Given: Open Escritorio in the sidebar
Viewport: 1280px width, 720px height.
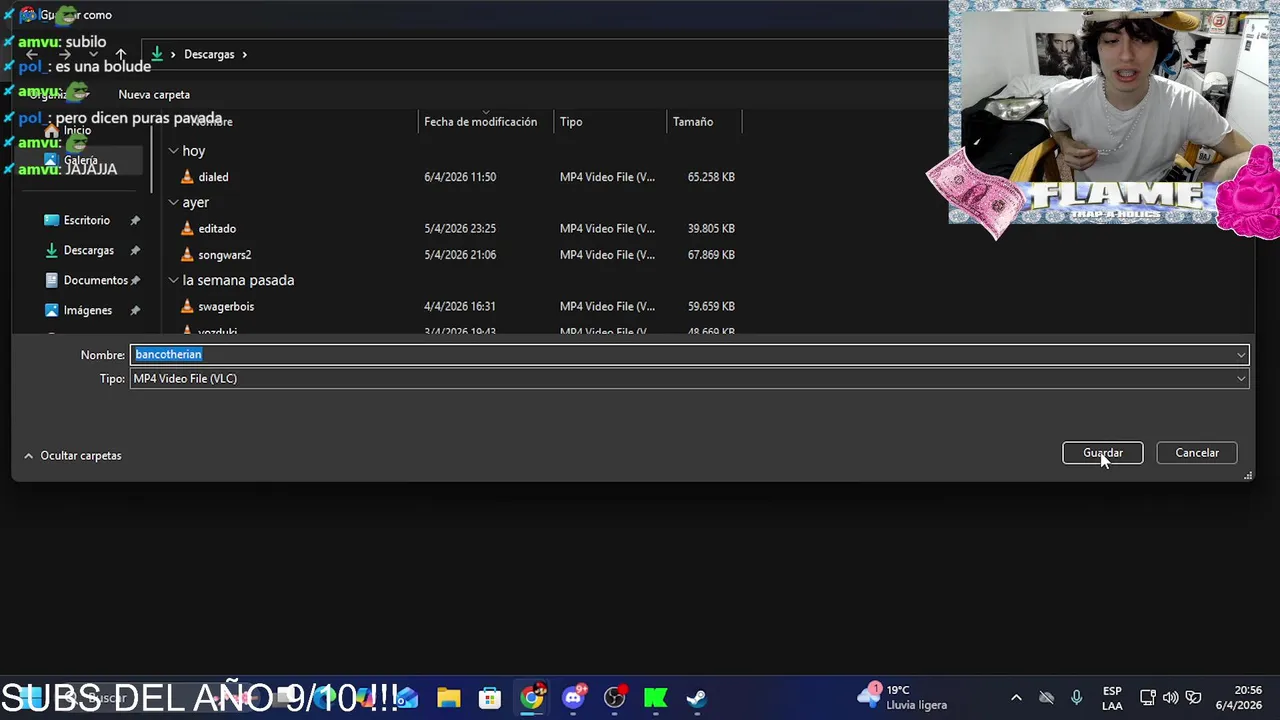Looking at the screenshot, I should (87, 221).
